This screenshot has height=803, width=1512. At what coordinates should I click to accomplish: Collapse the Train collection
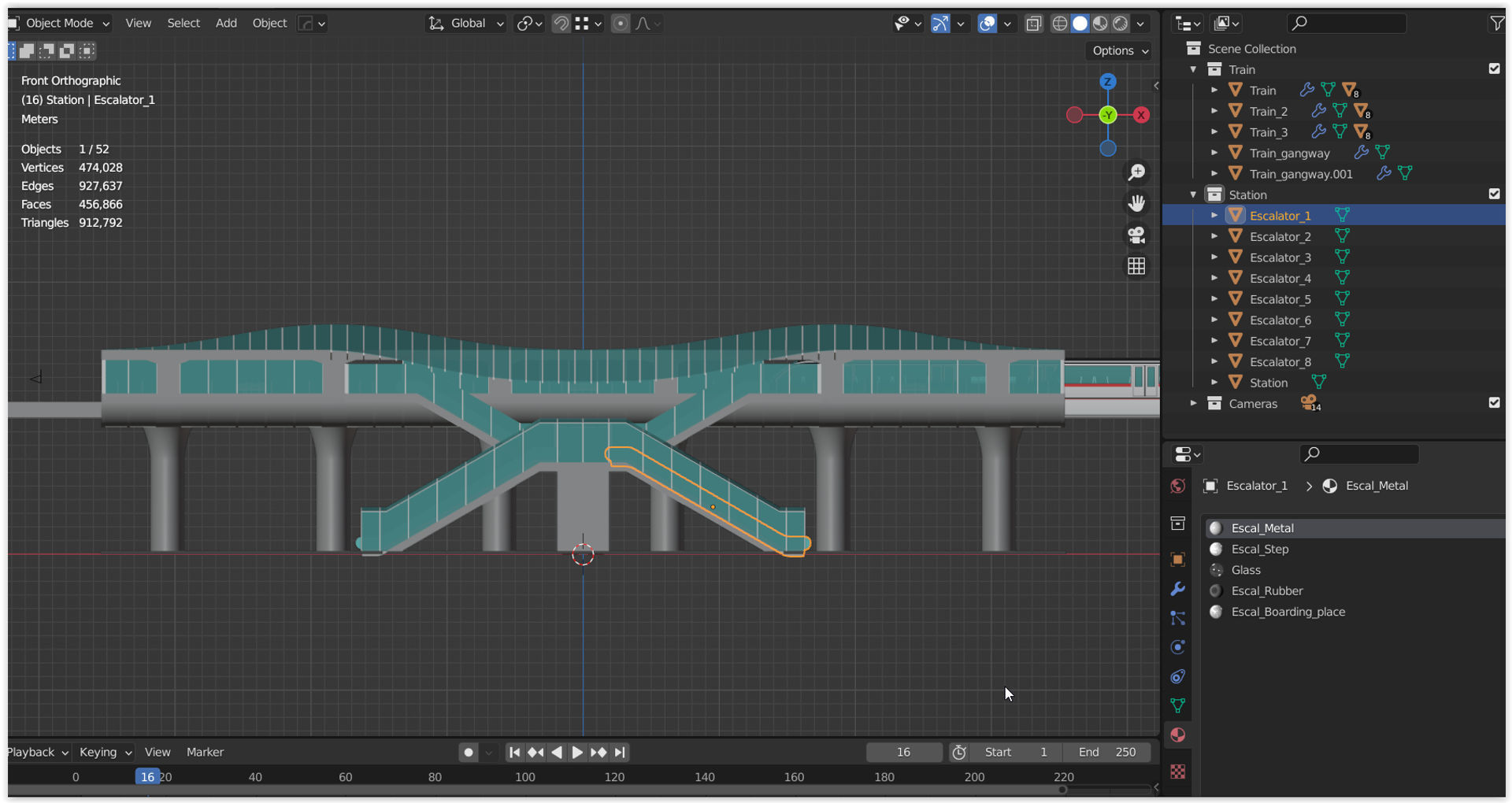[x=1194, y=69]
